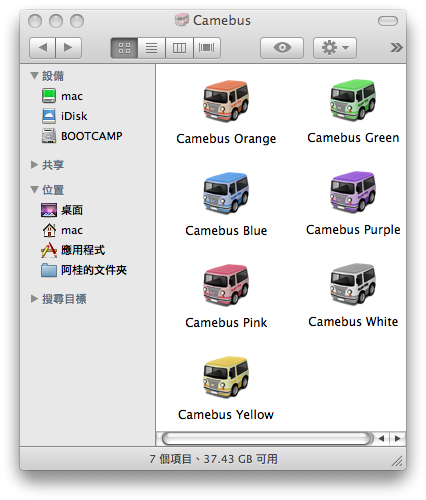Choose the Camebus Pink icon
Viewport: 426px width, 500px height.
tap(226, 285)
